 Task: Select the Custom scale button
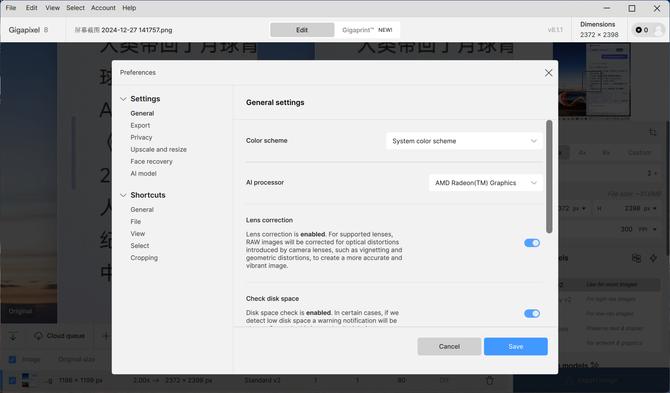click(x=640, y=153)
